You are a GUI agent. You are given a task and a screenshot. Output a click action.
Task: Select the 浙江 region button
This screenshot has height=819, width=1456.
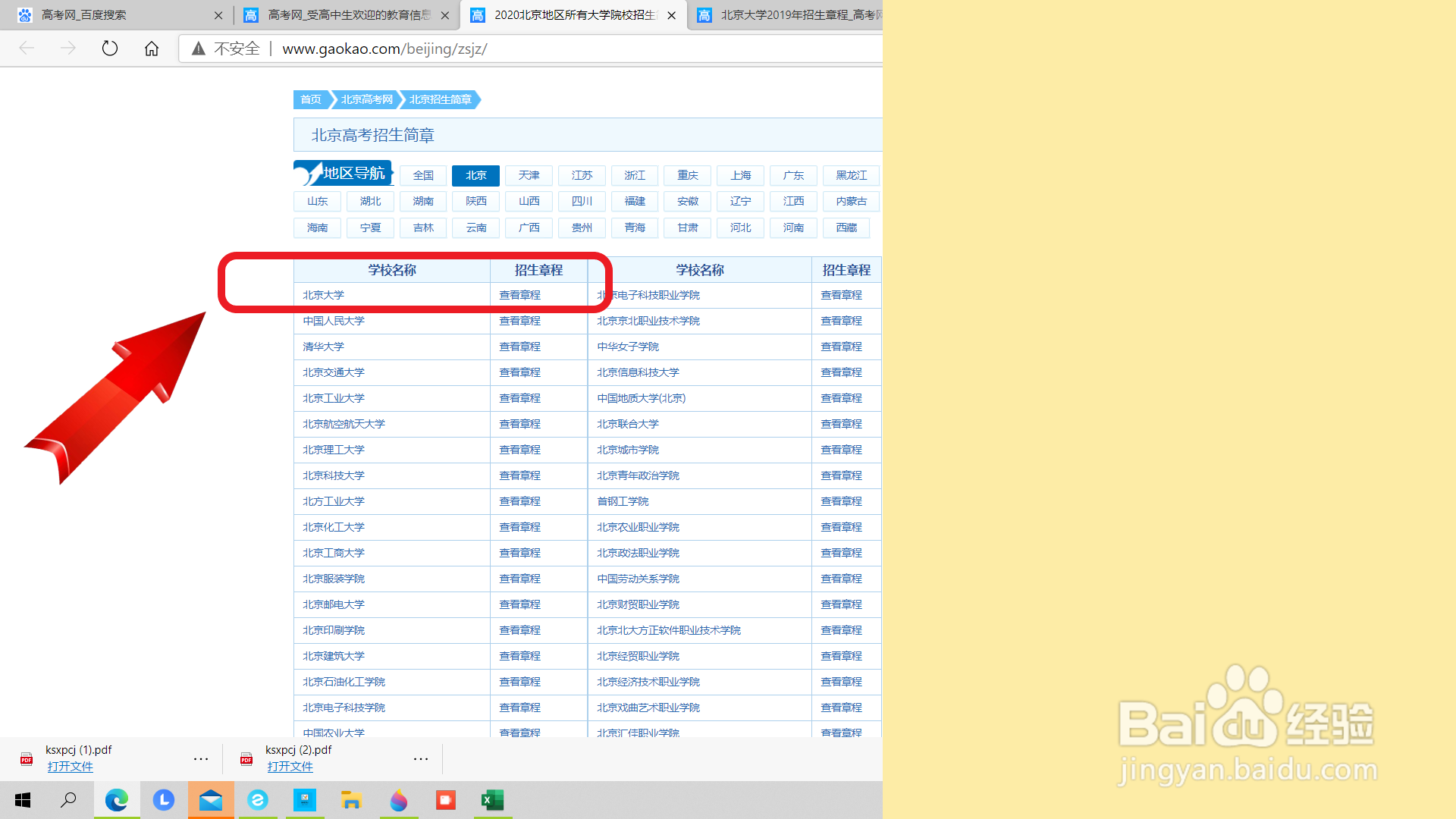click(635, 175)
